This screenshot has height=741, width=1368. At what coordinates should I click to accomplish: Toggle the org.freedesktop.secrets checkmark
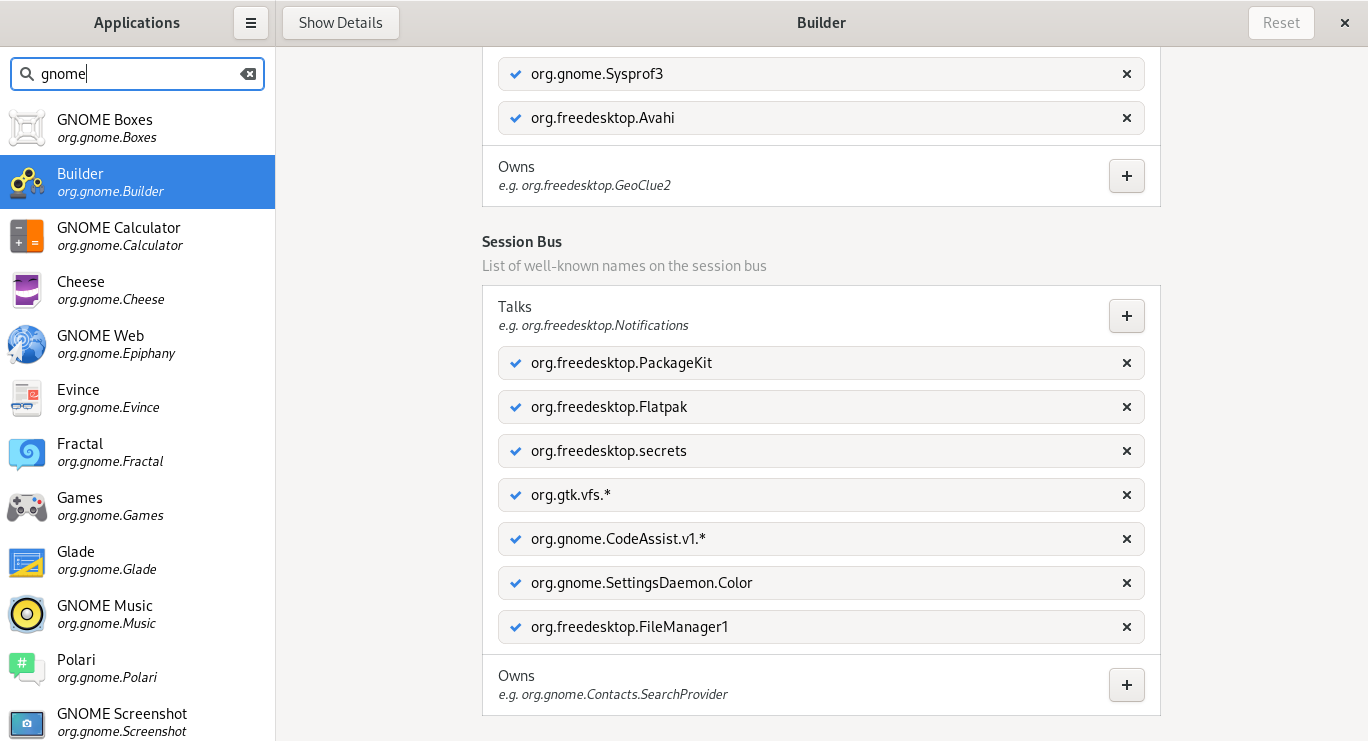(x=516, y=451)
